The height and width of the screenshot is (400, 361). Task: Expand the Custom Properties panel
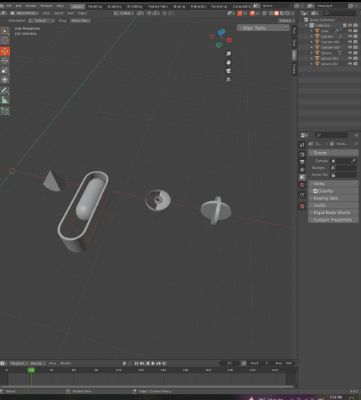click(333, 220)
